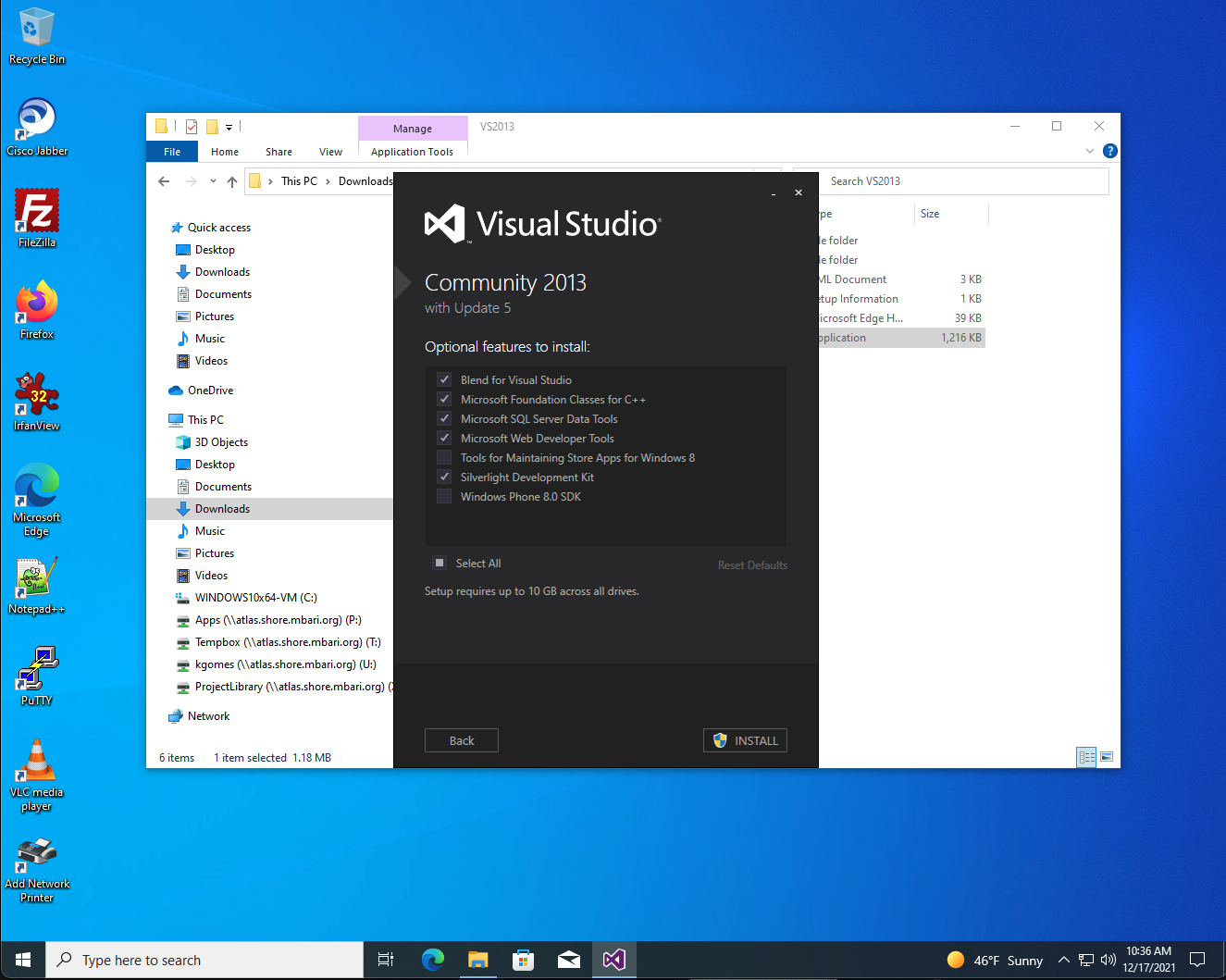
Task: Go up one folder with Up arrow
Action: tap(232, 181)
